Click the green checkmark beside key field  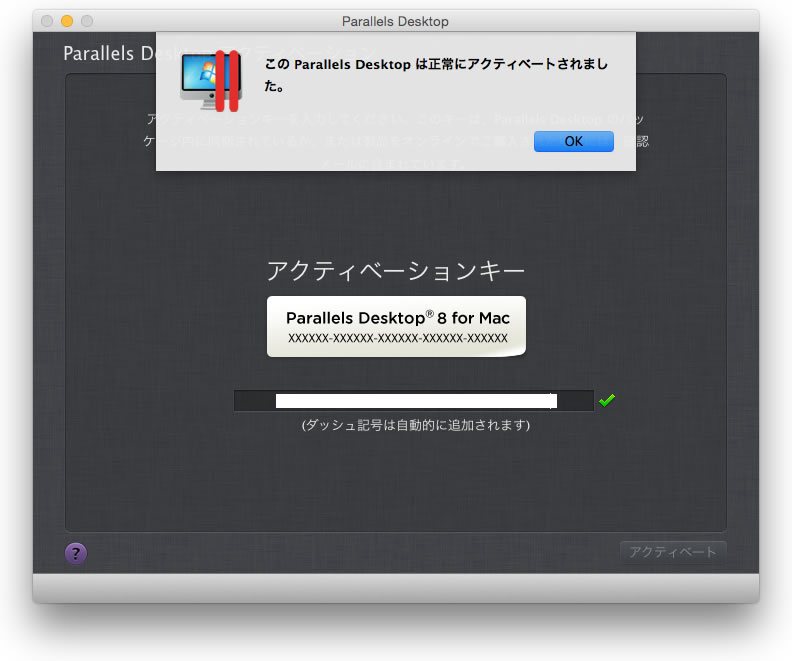click(x=607, y=400)
